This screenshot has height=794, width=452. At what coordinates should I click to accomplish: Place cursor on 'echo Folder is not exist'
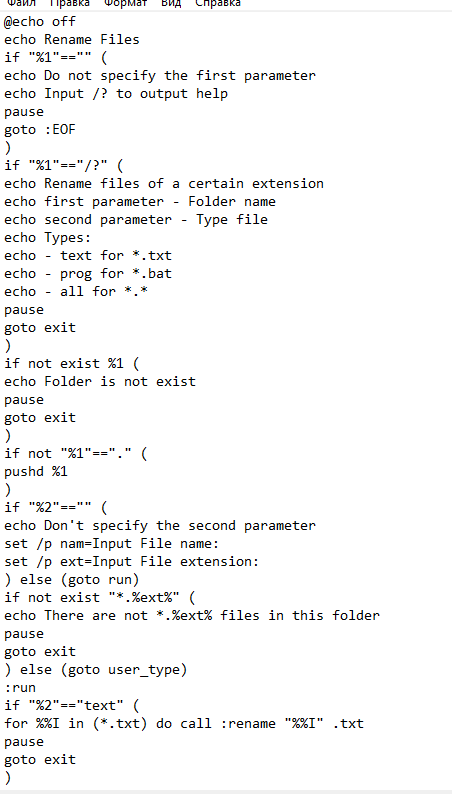pyautogui.click(x=100, y=381)
